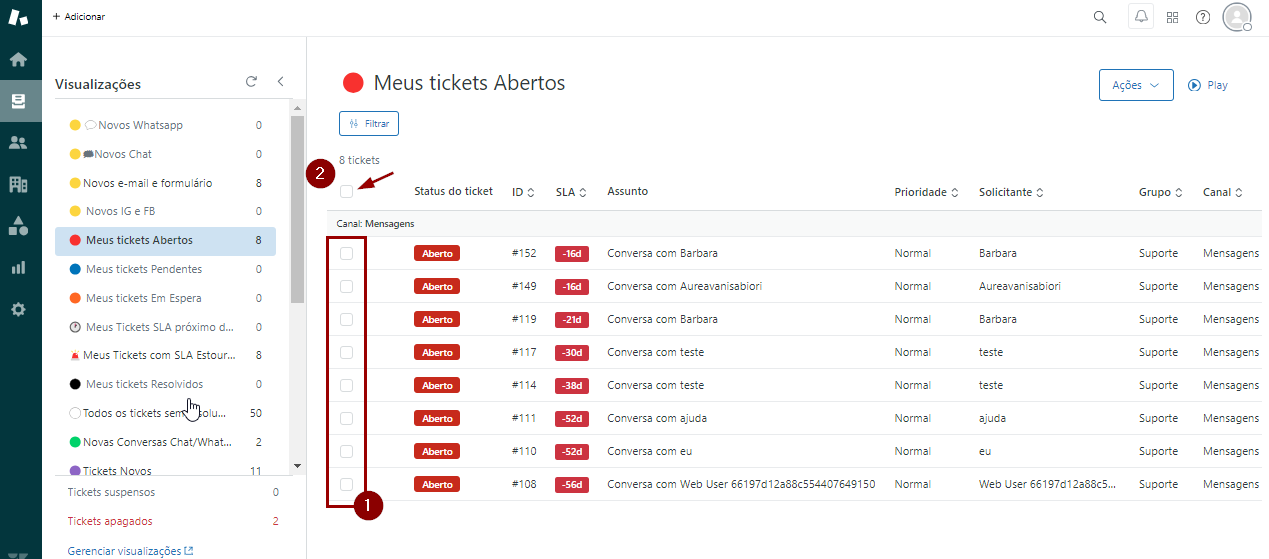The image size is (1269, 559).
Task: Select the Meus tickets Pendentes view
Action: (x=144, y=269)
